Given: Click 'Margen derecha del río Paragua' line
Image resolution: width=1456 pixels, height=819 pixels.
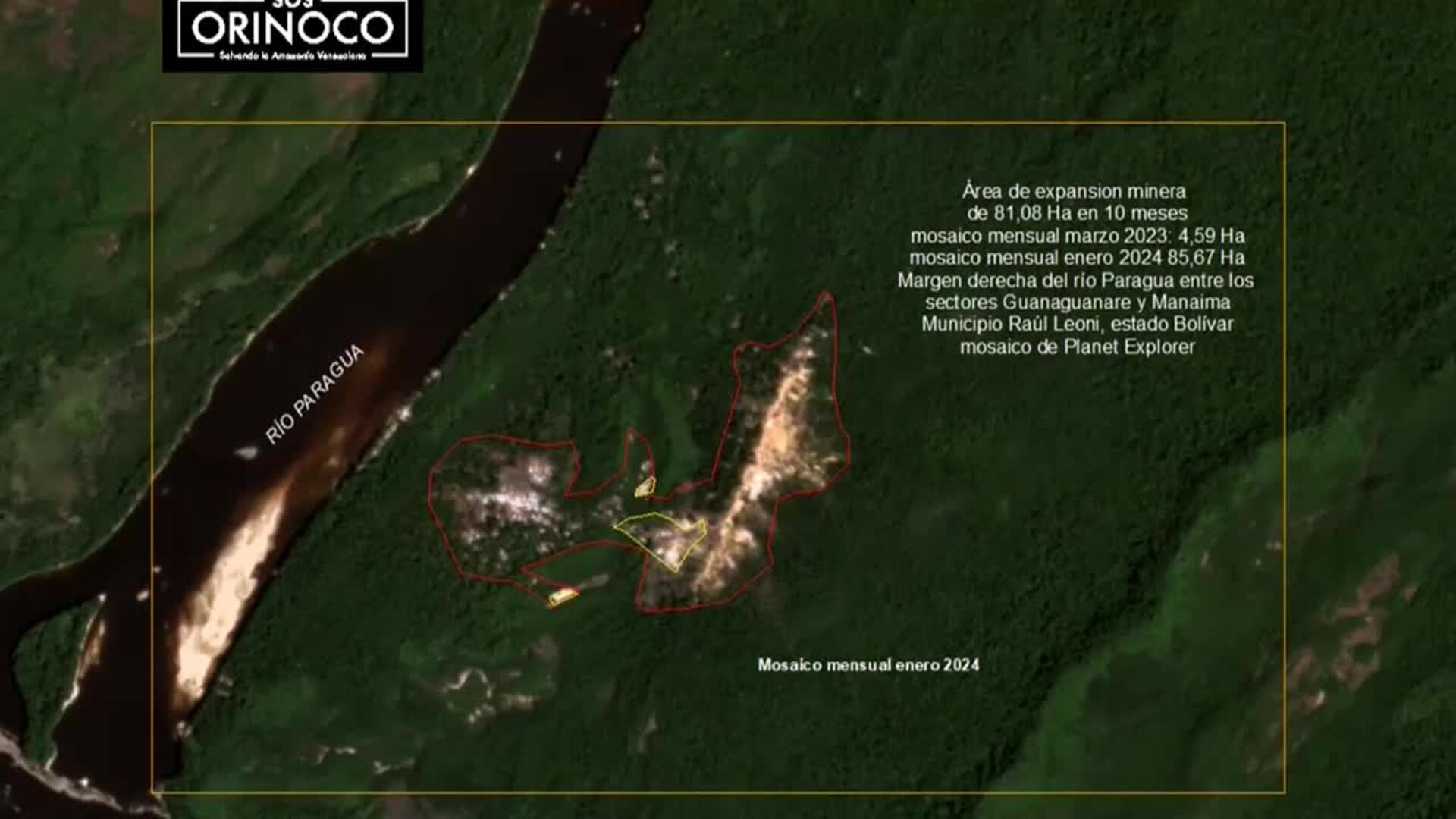Looking at the screenshot, I should pyautogui.click(x=1076, y=281).
